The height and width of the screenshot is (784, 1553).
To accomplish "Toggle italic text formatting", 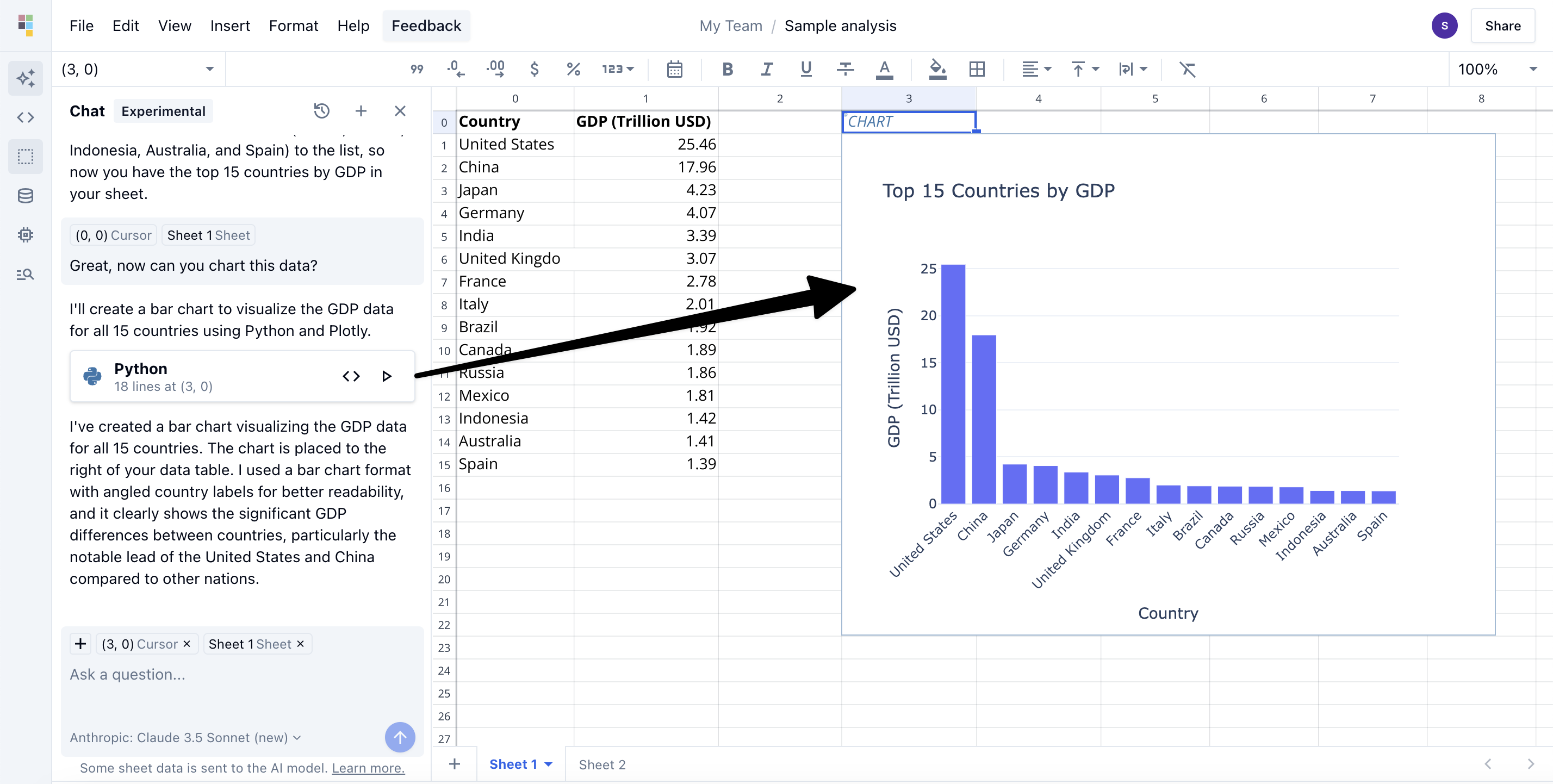I will coord(766,69).
